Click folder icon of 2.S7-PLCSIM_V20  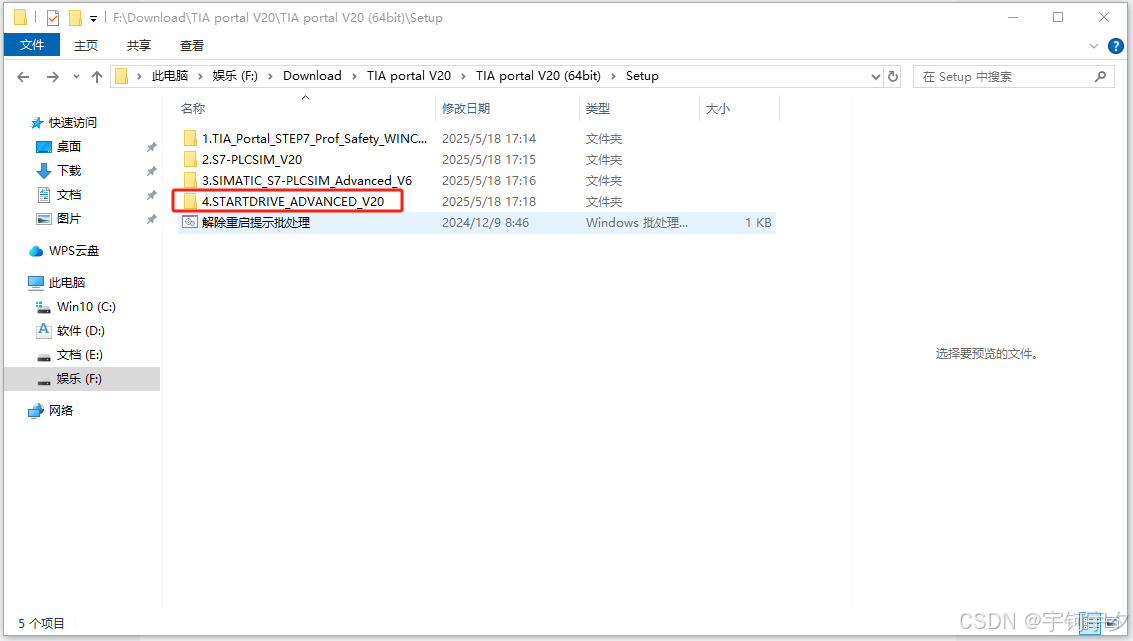tap(190, 159)
